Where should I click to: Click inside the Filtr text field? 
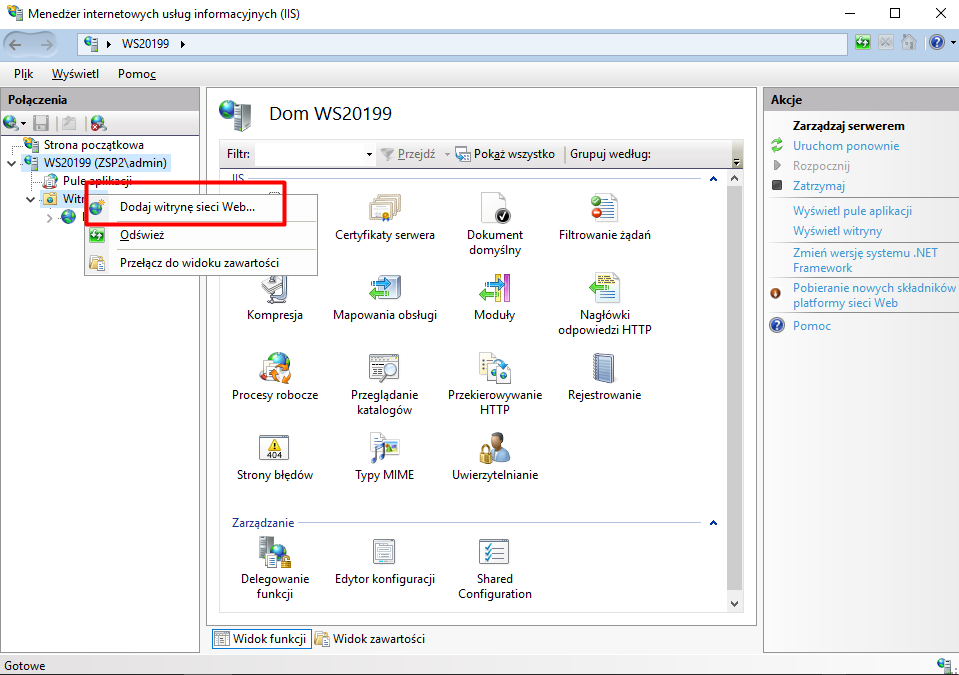[x=308, y=155]
